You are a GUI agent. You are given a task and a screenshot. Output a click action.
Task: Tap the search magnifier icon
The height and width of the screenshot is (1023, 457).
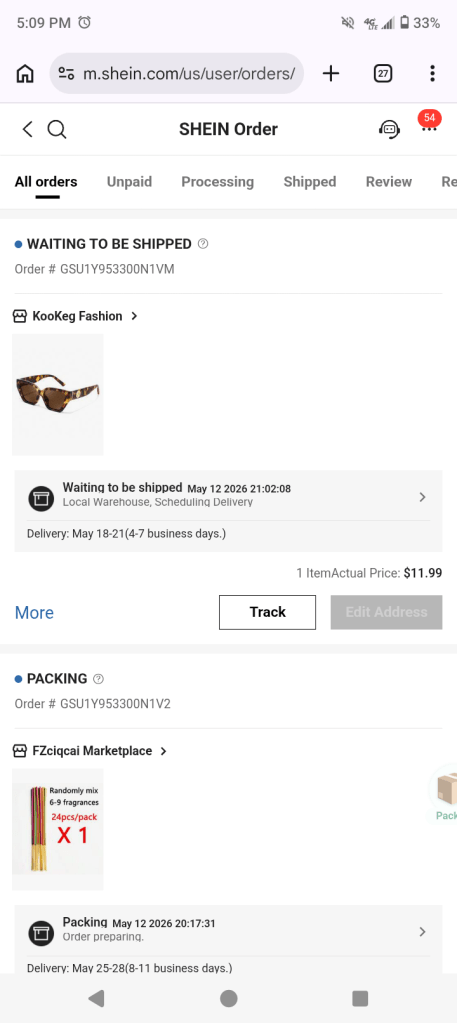[57, 129]
